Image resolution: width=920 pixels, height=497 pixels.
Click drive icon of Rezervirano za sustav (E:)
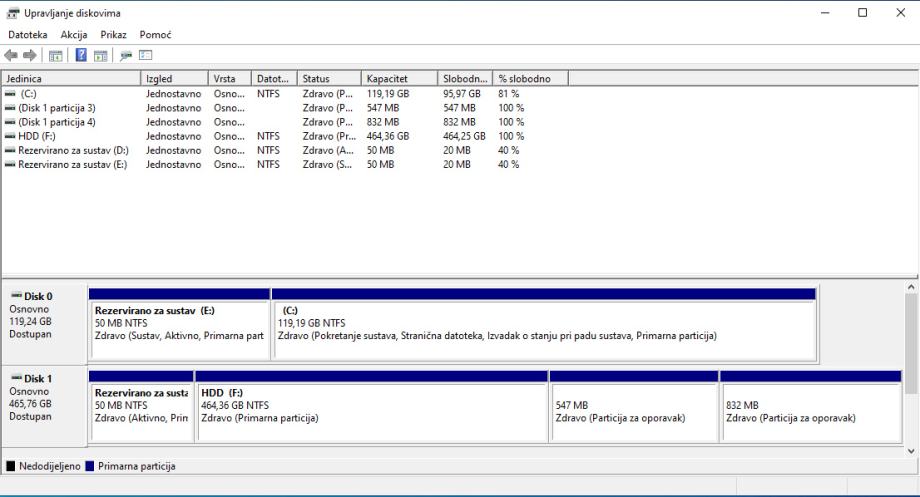(10, 164)
